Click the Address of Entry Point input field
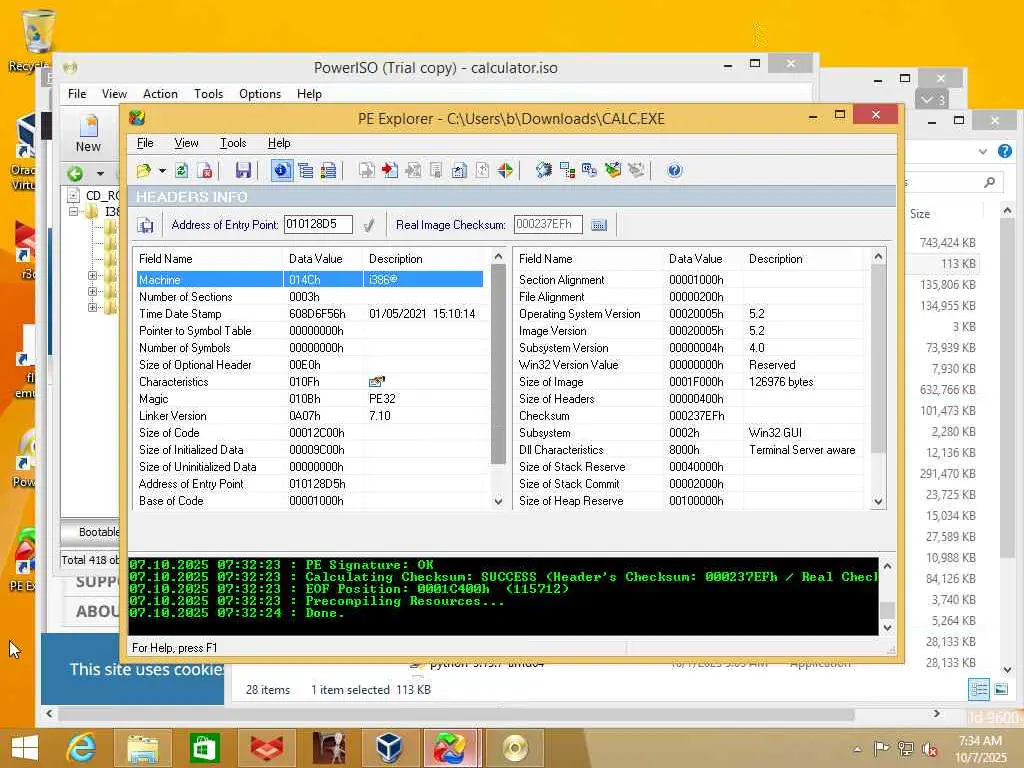This screenshot has height=768, width=1024. [318, 225]
